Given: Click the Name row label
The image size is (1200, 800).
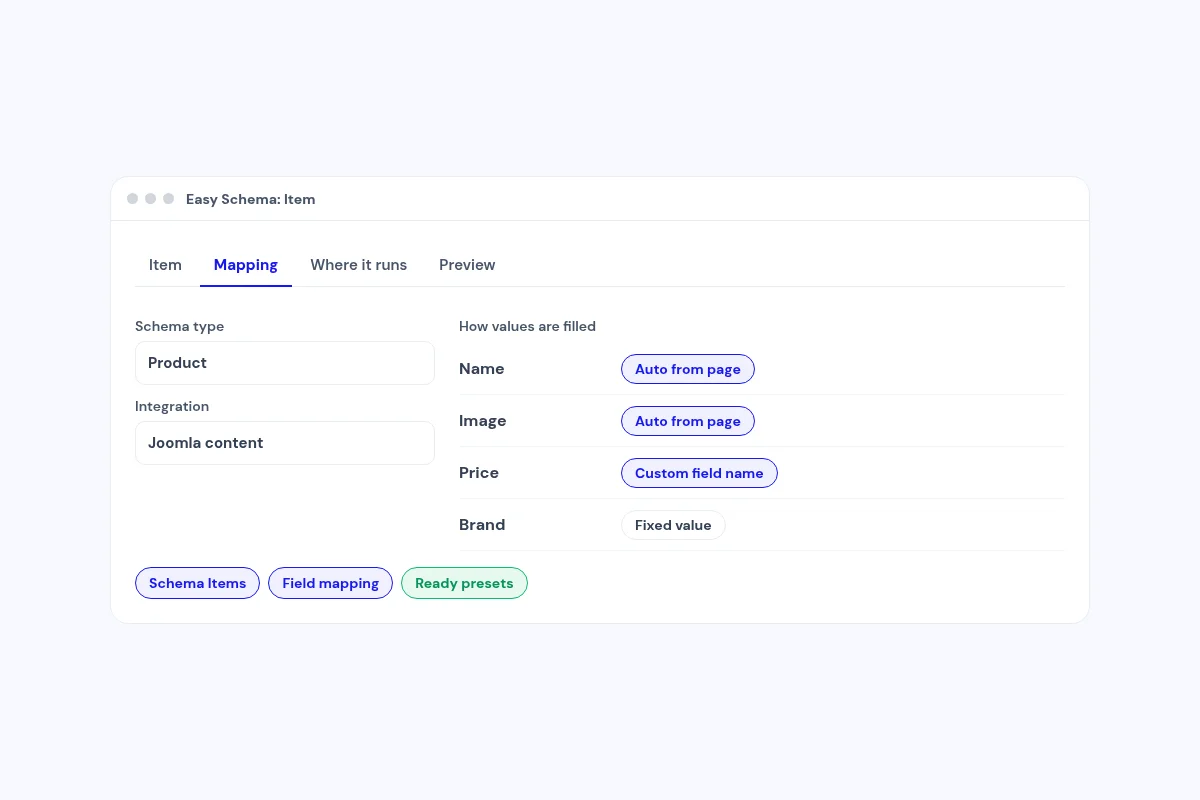Looking at the screenshot, I should [x=482, y=369].
